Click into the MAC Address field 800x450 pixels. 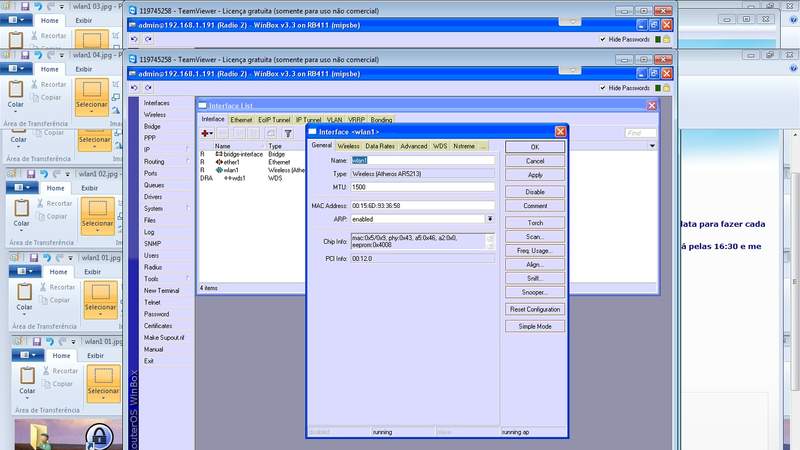(422, 206)
